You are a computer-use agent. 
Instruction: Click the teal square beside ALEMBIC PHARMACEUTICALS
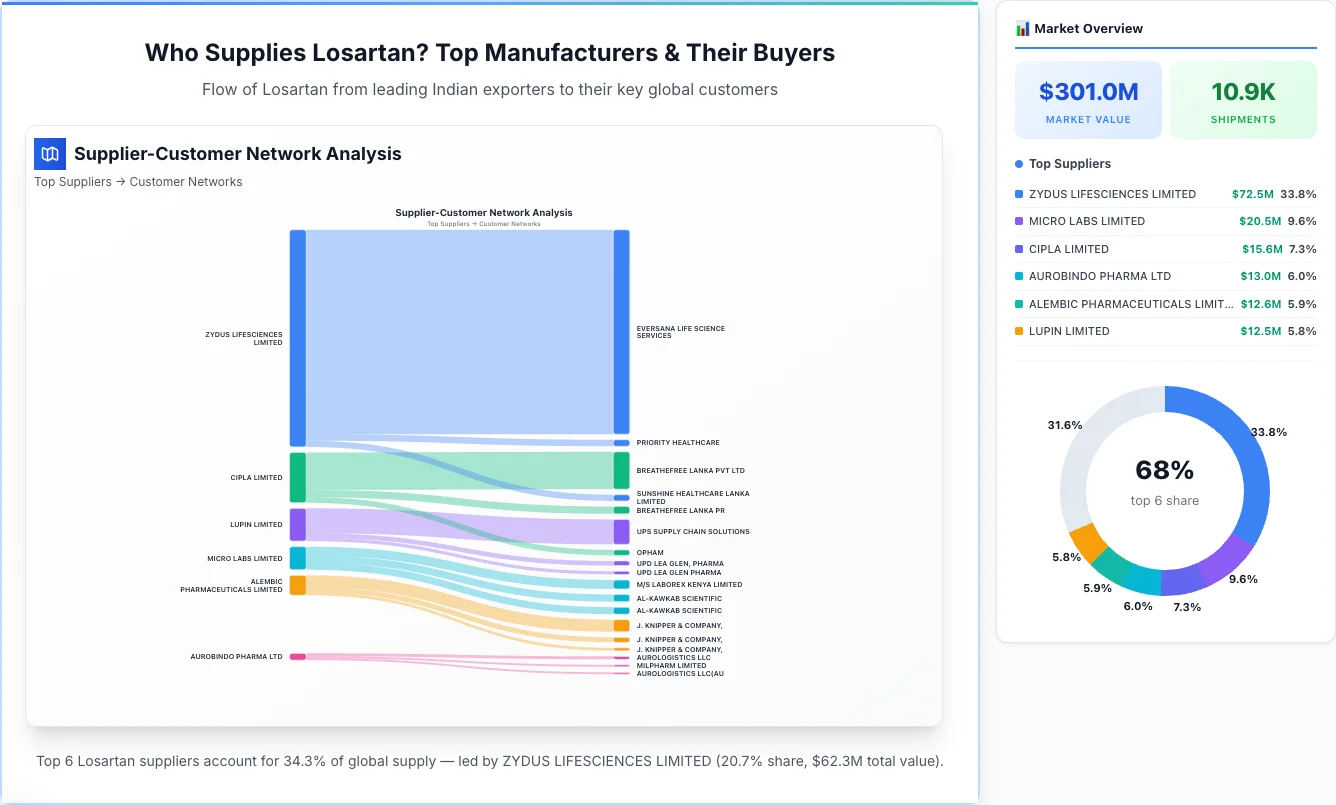click(x=1020, y=303)
